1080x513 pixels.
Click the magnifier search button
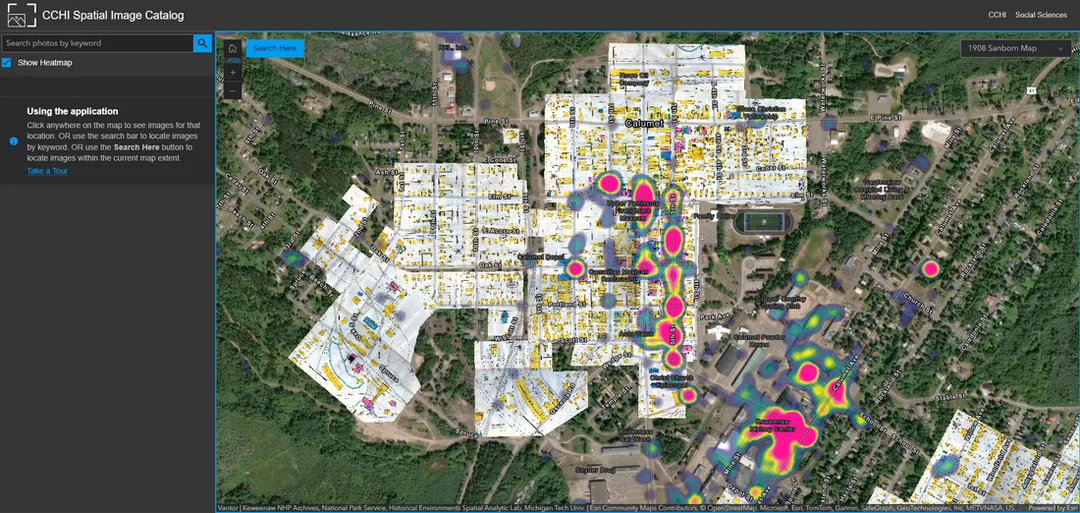coord(202,43)
